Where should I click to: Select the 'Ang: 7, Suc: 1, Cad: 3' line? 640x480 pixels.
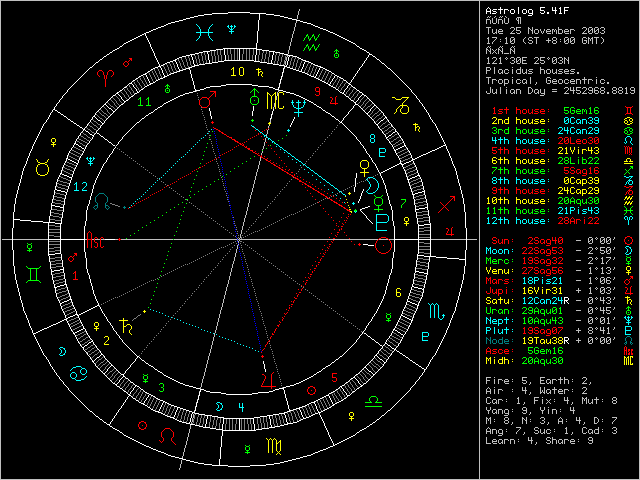click(551, 431)
